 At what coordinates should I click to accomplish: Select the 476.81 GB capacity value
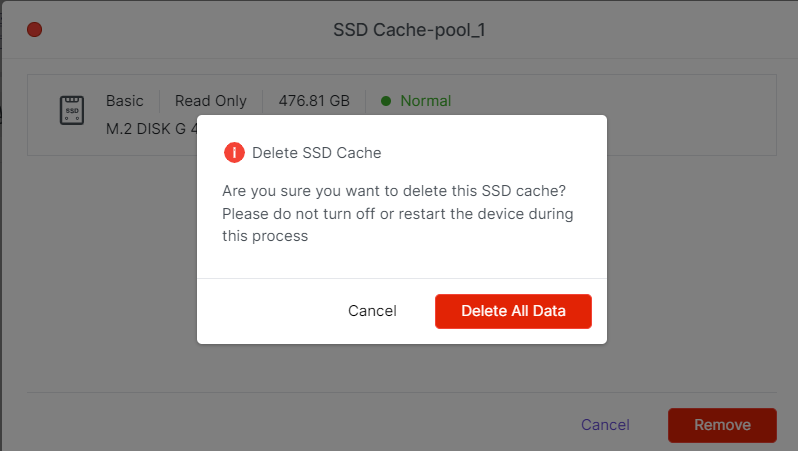point(314,101)
